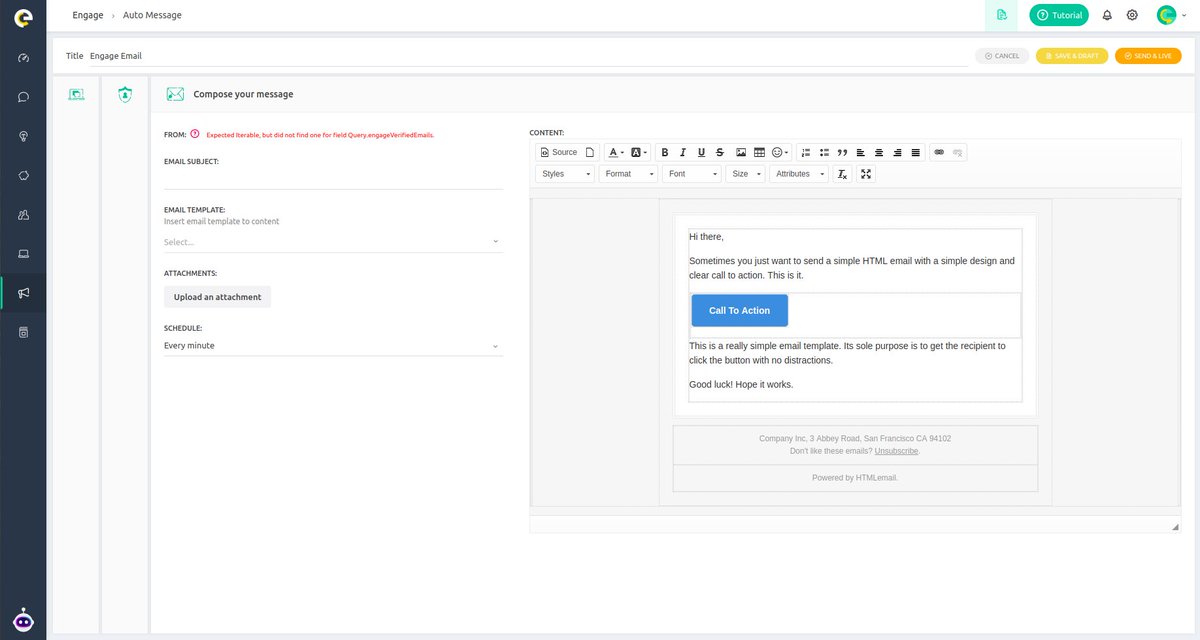Insert an image into the email body
Viewport: 1200px width, 640px height.
[740, 152]
